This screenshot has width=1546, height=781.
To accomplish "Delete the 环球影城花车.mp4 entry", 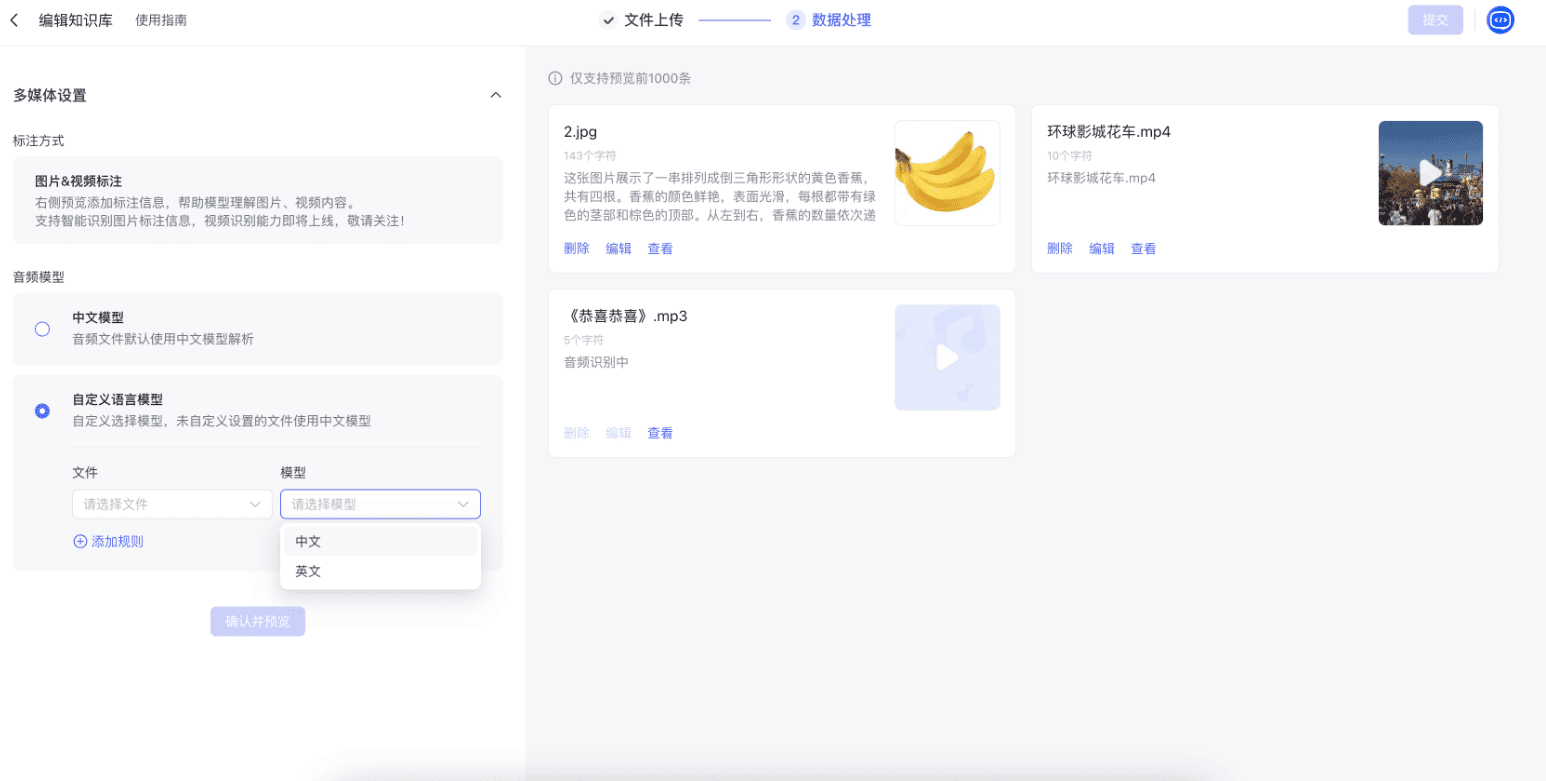I will point(1060,249).
